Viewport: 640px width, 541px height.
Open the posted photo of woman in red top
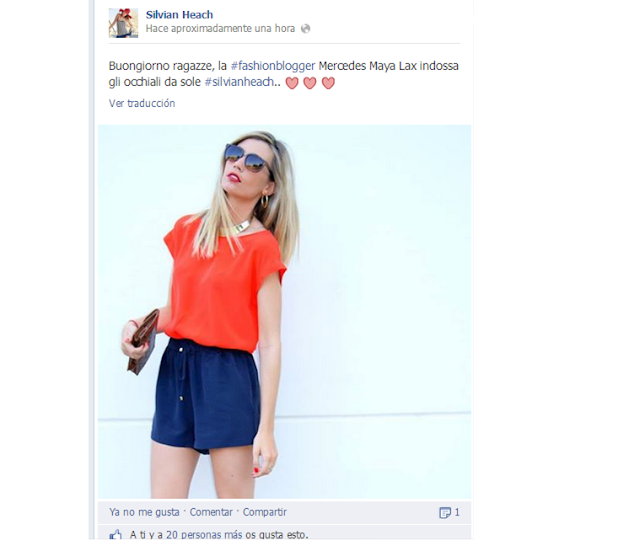(x=284, y=312)
